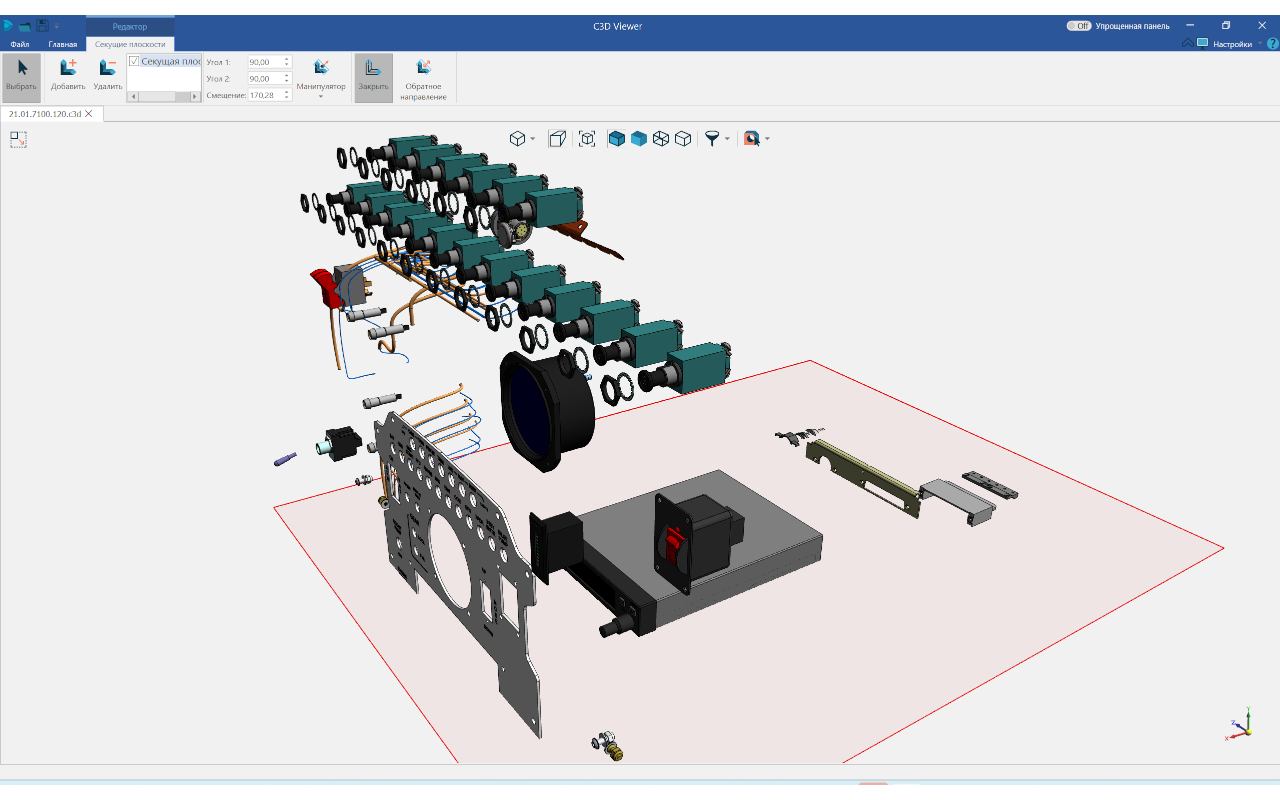Expand the section view tool dropdown arrow
The width and height of the screenshot is (1280, 800).
(767, 139)
